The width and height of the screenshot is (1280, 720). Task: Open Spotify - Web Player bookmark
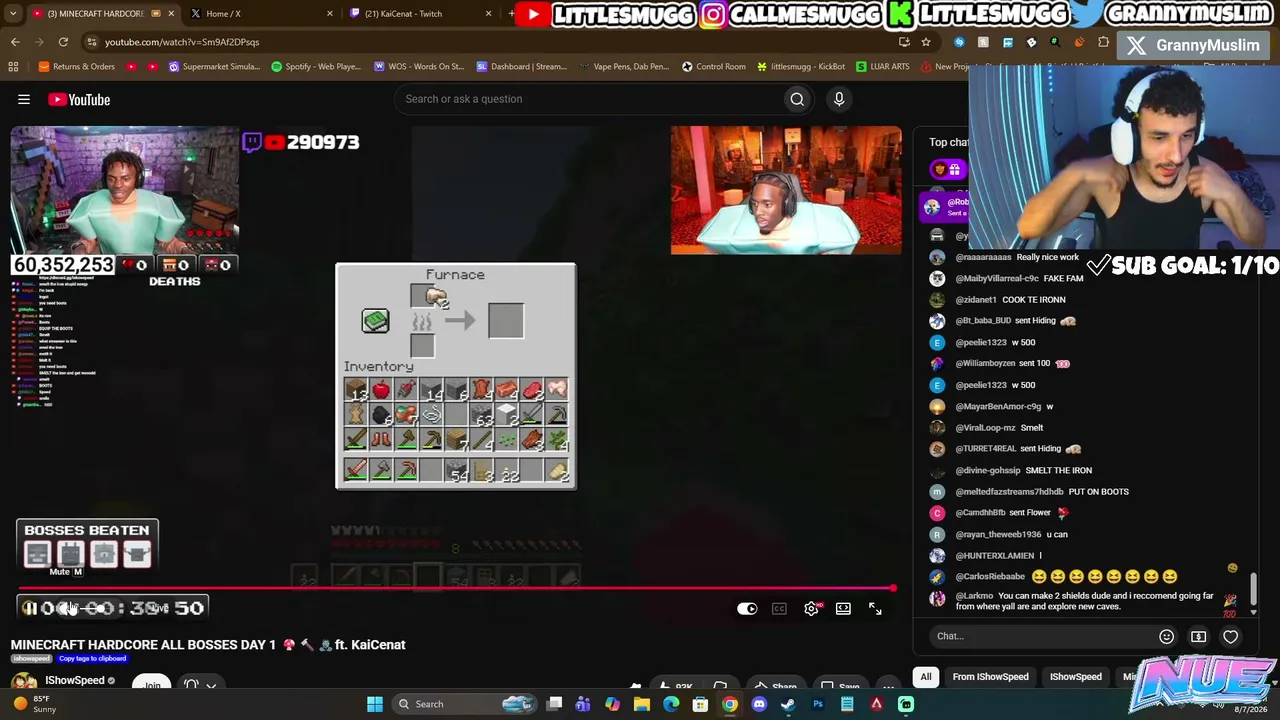tap(314, 67)
